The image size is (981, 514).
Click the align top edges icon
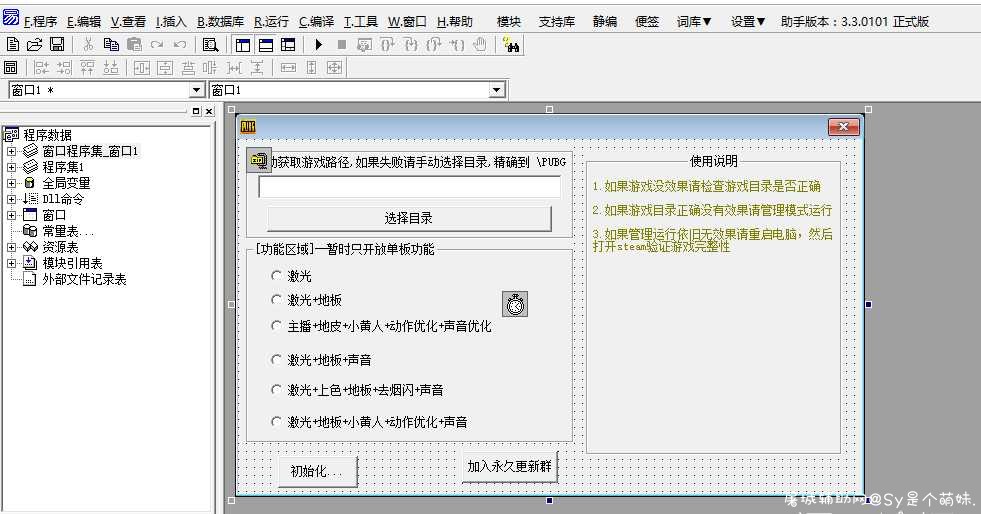tap(88, 68)
